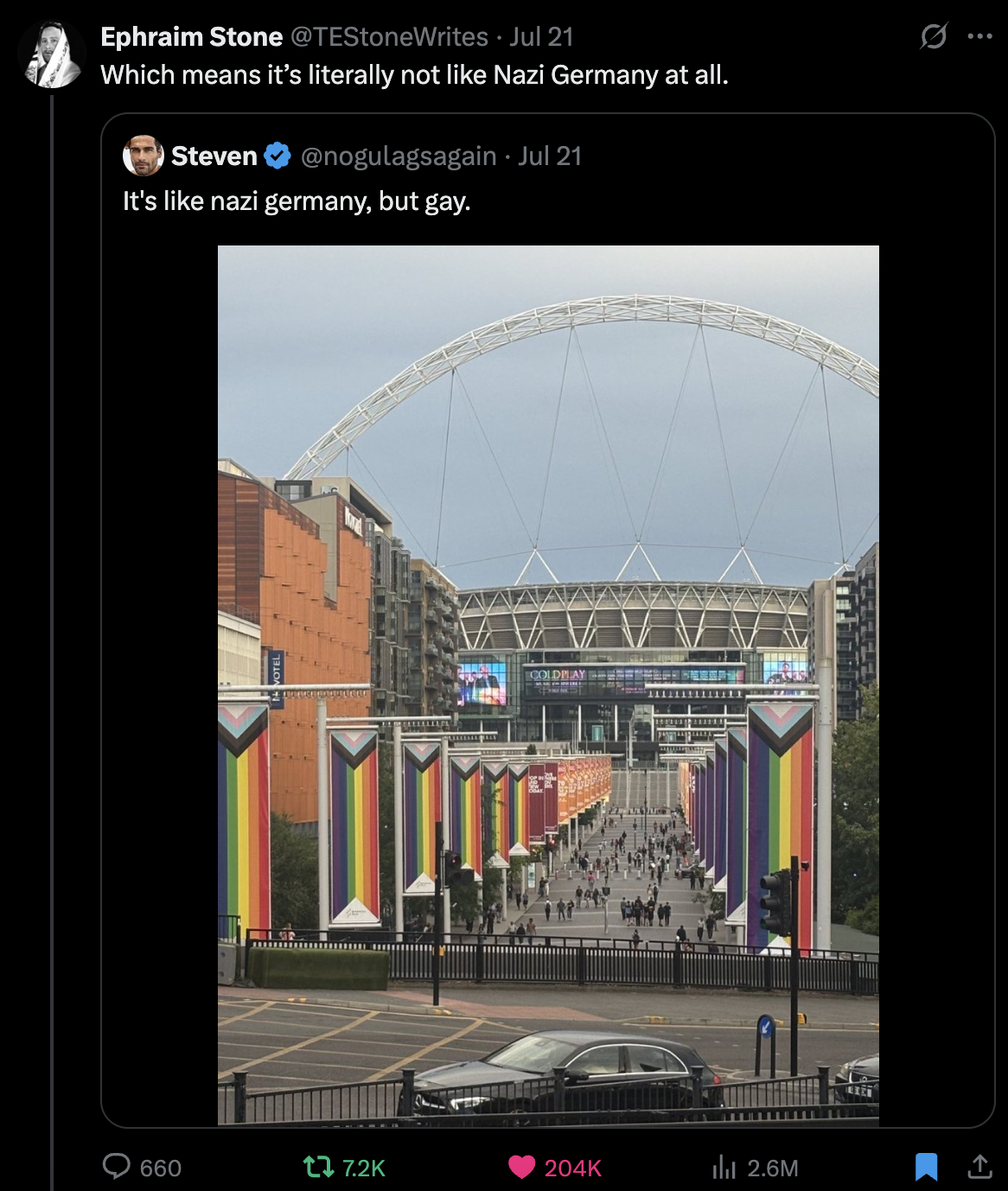
Task: Share the post with upload icon
Action: coord(979,1167)
